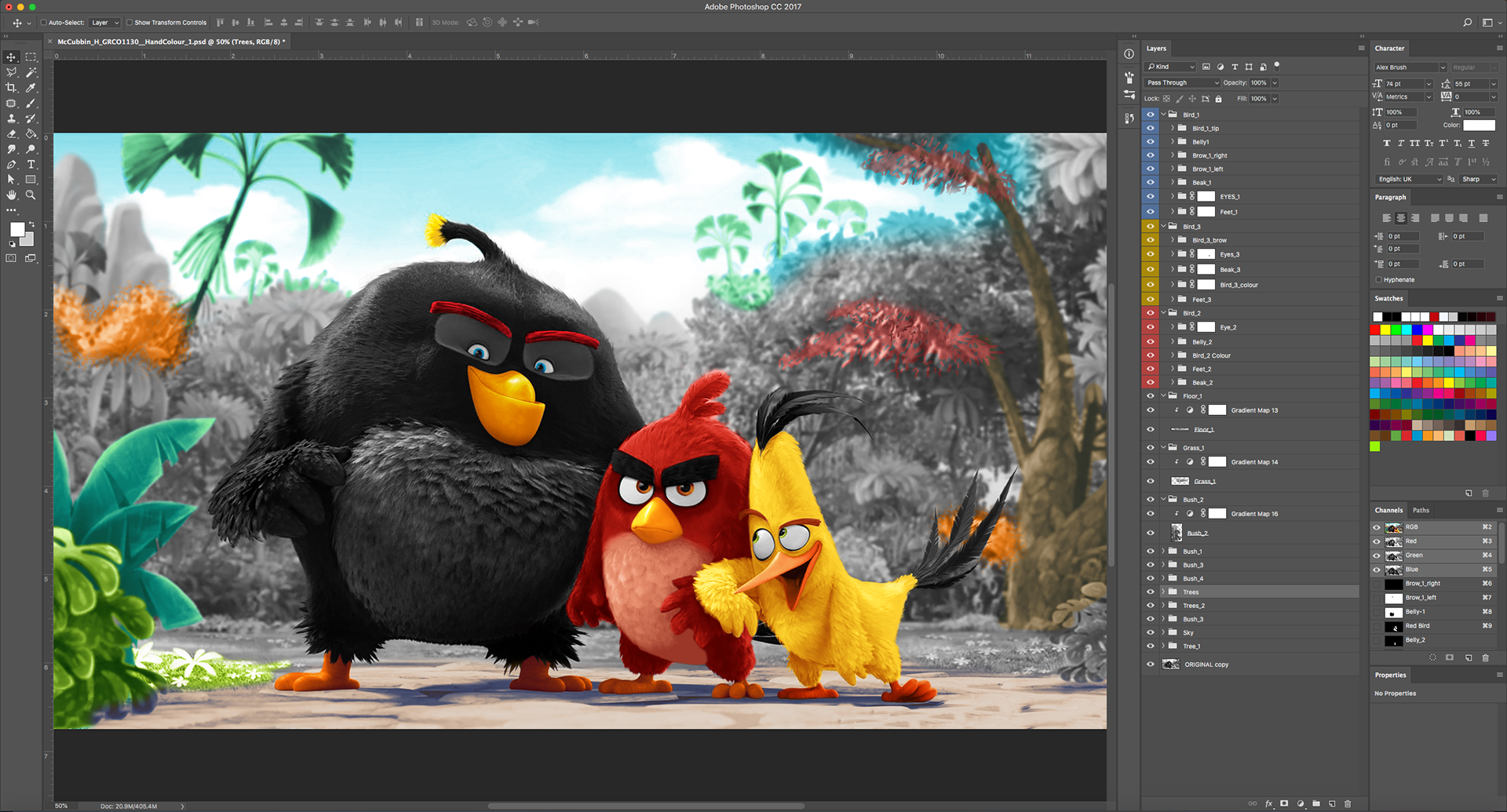Screen dimensions: 1507x812
Task: Switch to the Paths tab
Action: click(x=1421, y=510)
